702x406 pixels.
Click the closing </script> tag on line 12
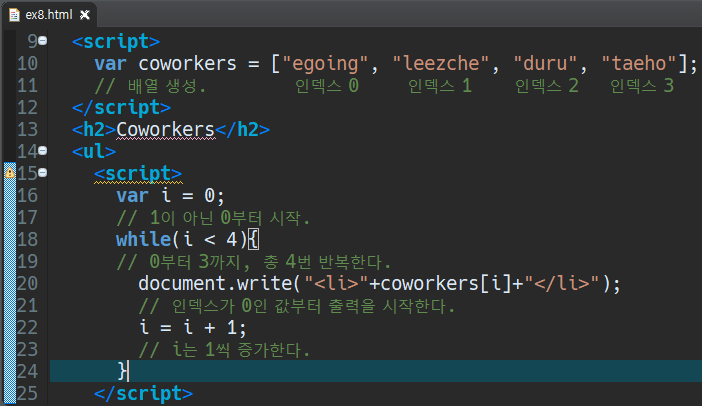click(x=121, y=108)
